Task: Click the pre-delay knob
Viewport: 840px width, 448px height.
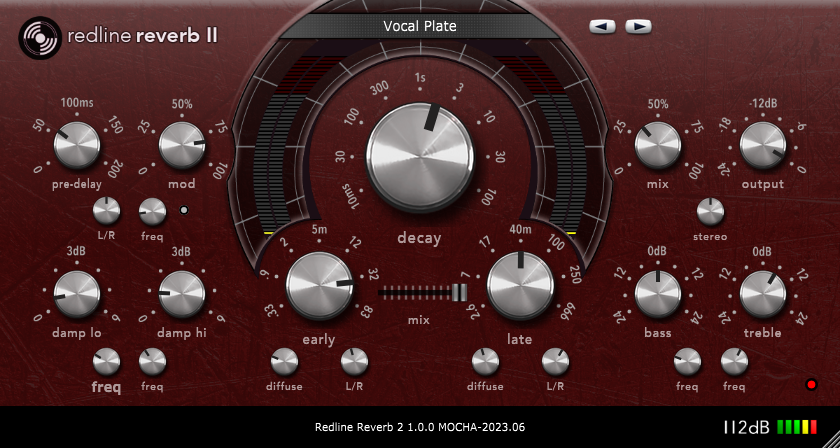Action: (x=77, y=145)
